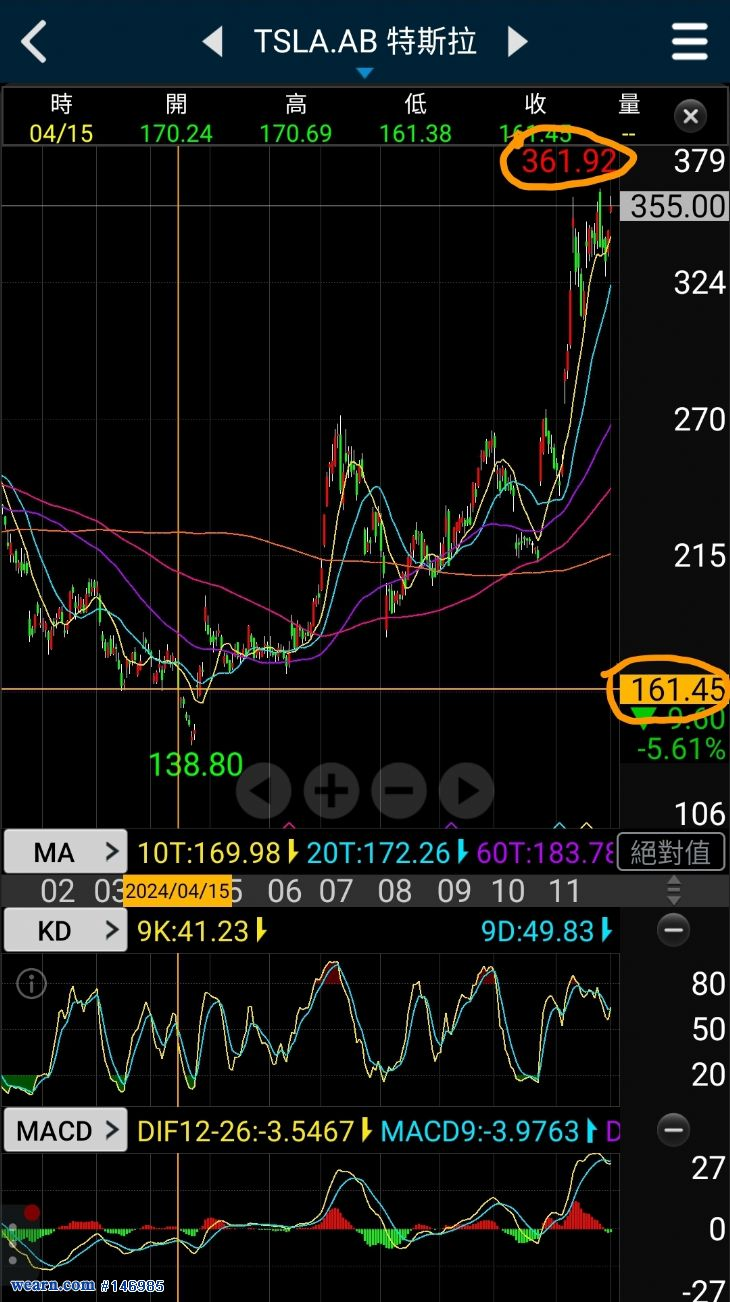Open the KD indicator selector
730x1302 pixels.
(65, 931)
